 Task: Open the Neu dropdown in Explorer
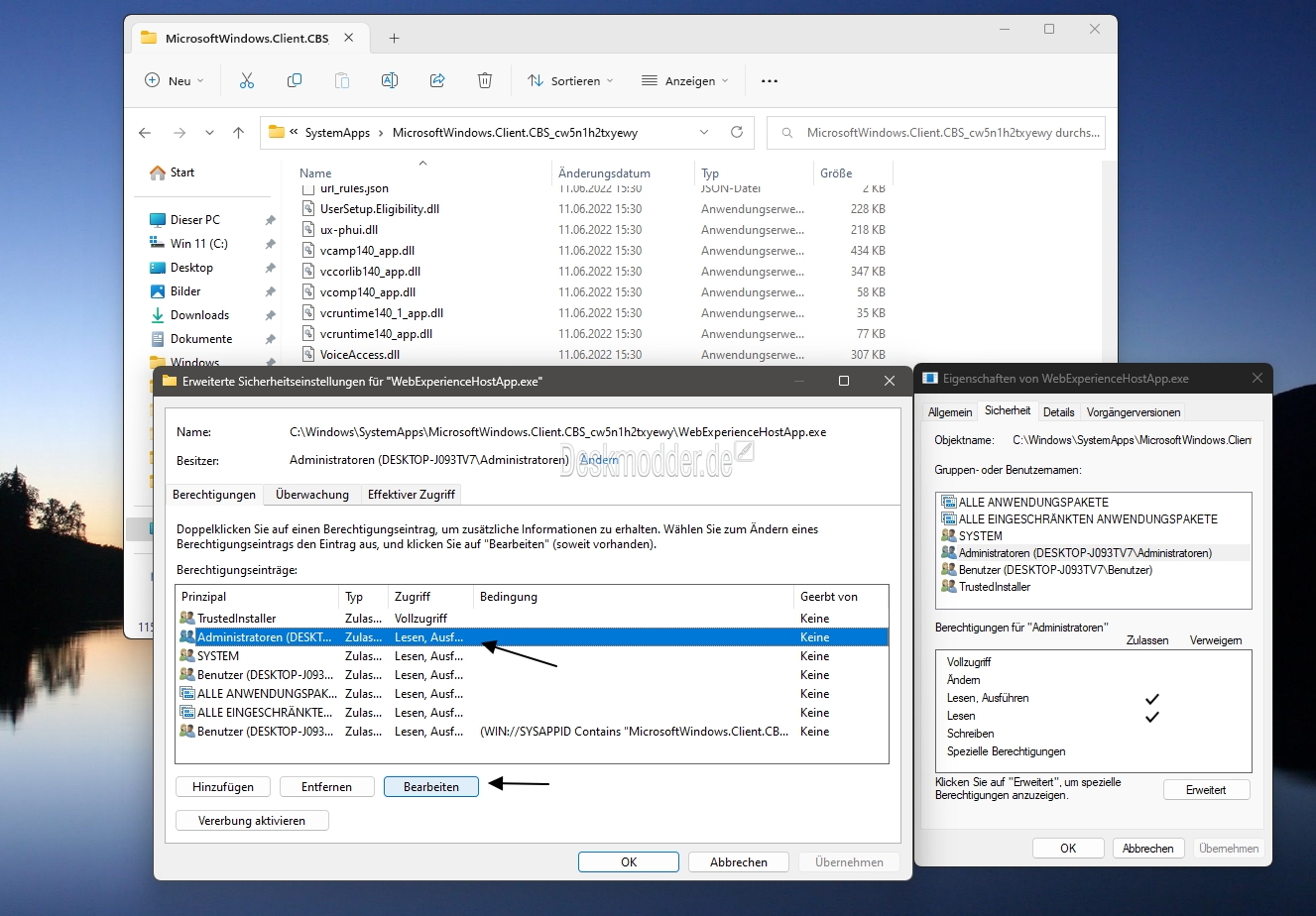[x=175, y=81]
